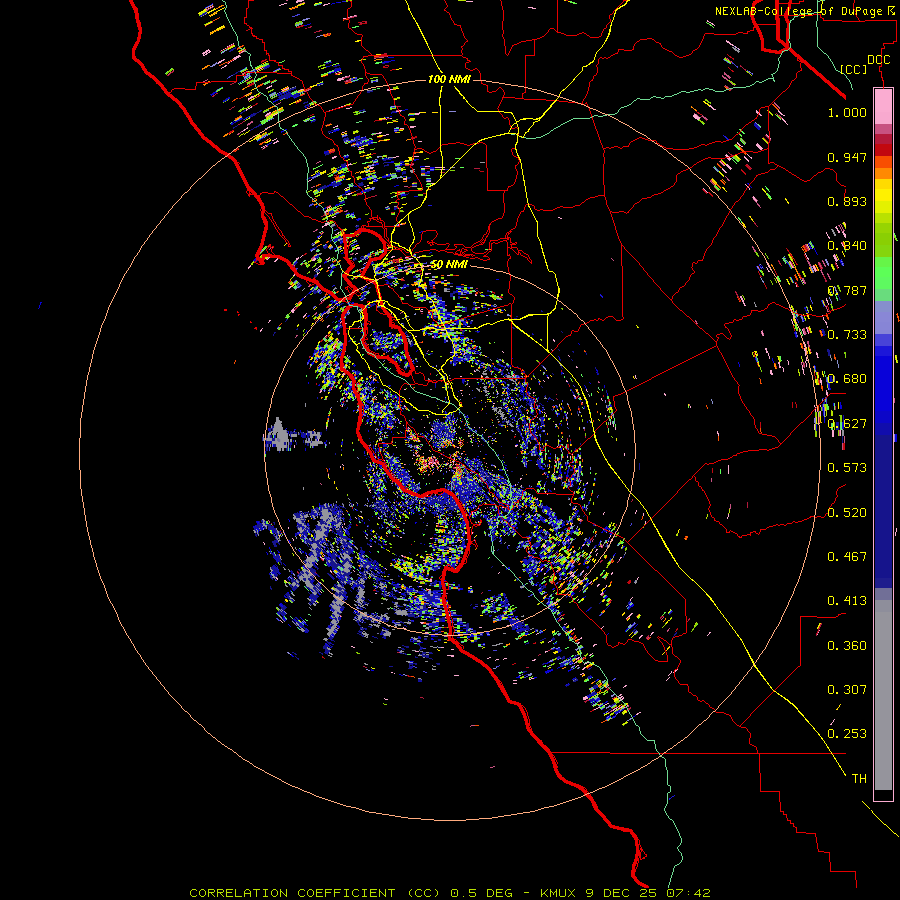This screenshot has width=900, height=900.
Task: Click the 0.360 legend value
Action: click(847, 646)
